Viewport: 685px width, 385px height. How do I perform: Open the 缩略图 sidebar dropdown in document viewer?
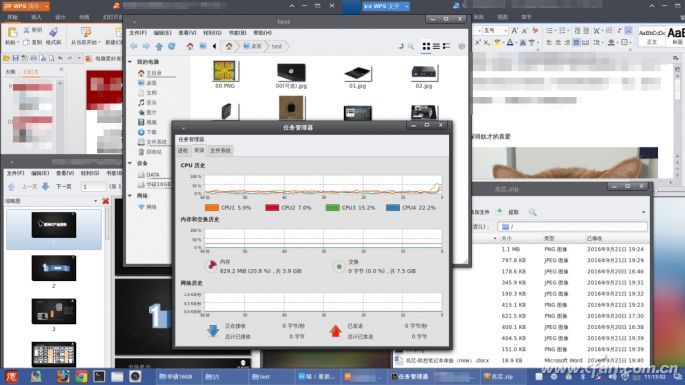pyautogui.click(x=95, y=201)
